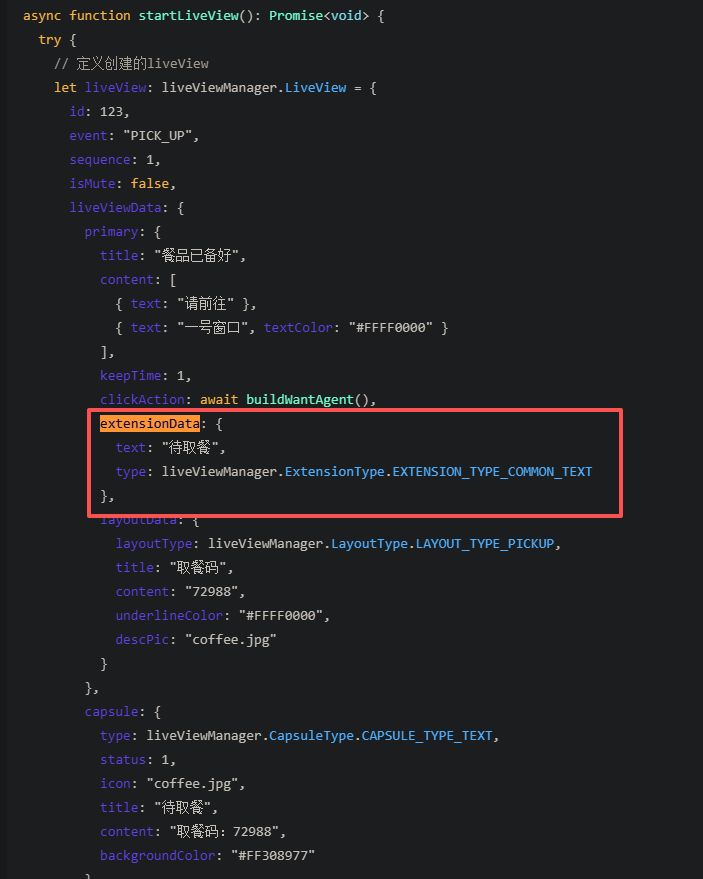
Task: Click the title string "餐品已备好"
Action: (197, 256)
